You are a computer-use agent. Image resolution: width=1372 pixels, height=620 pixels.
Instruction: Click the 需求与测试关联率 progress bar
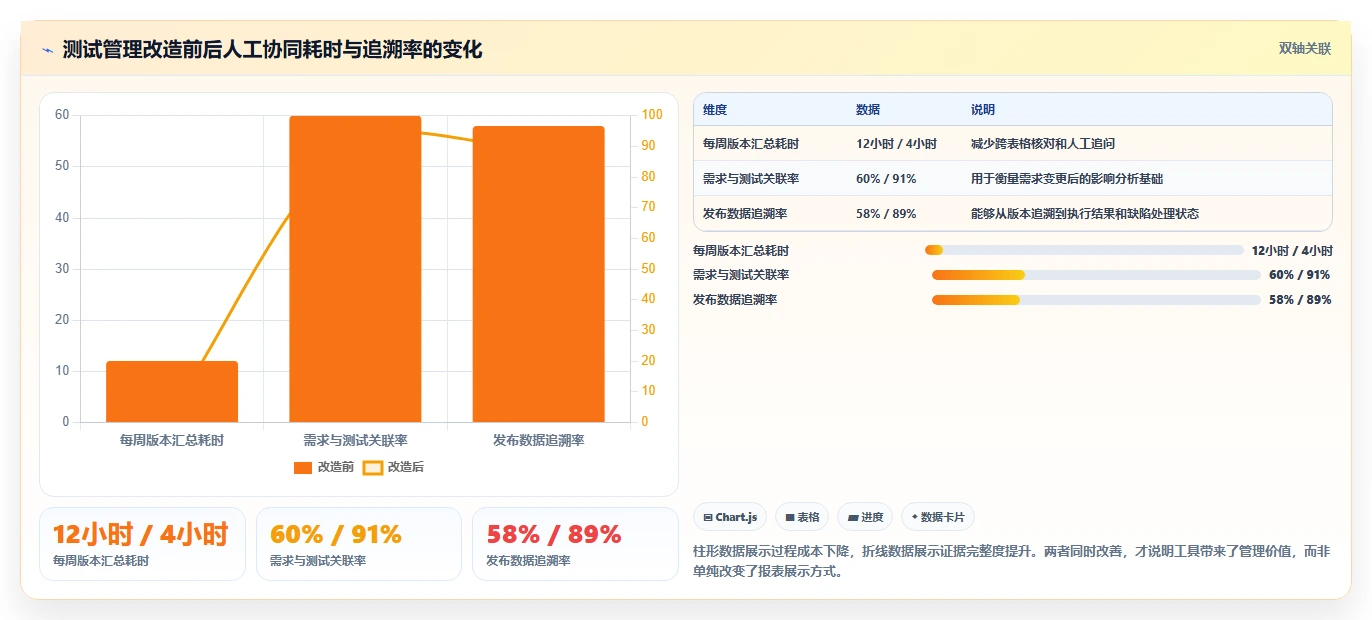pos(1096,275)
